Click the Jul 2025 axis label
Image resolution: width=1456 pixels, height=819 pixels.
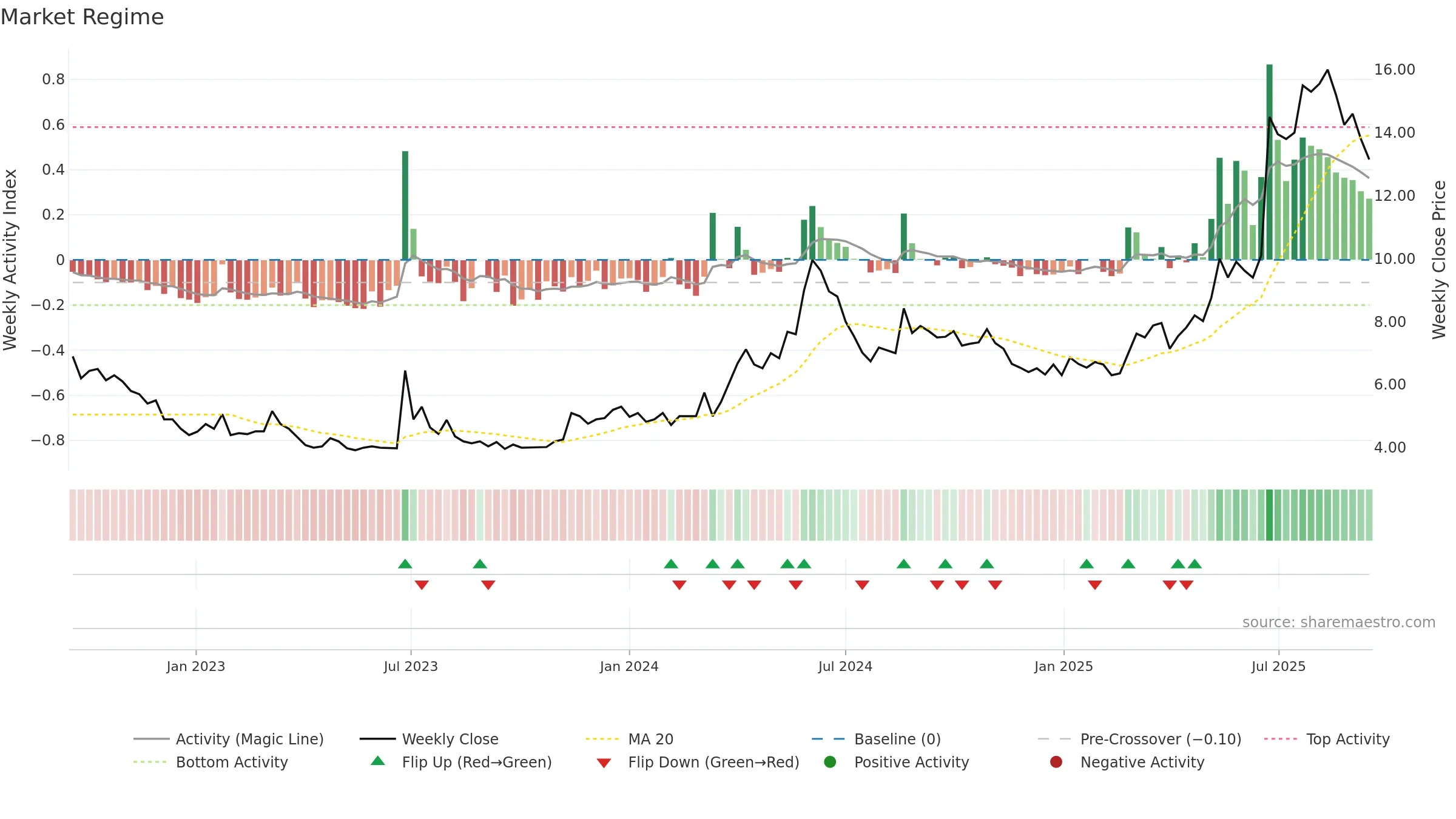tap(1278, 667)
